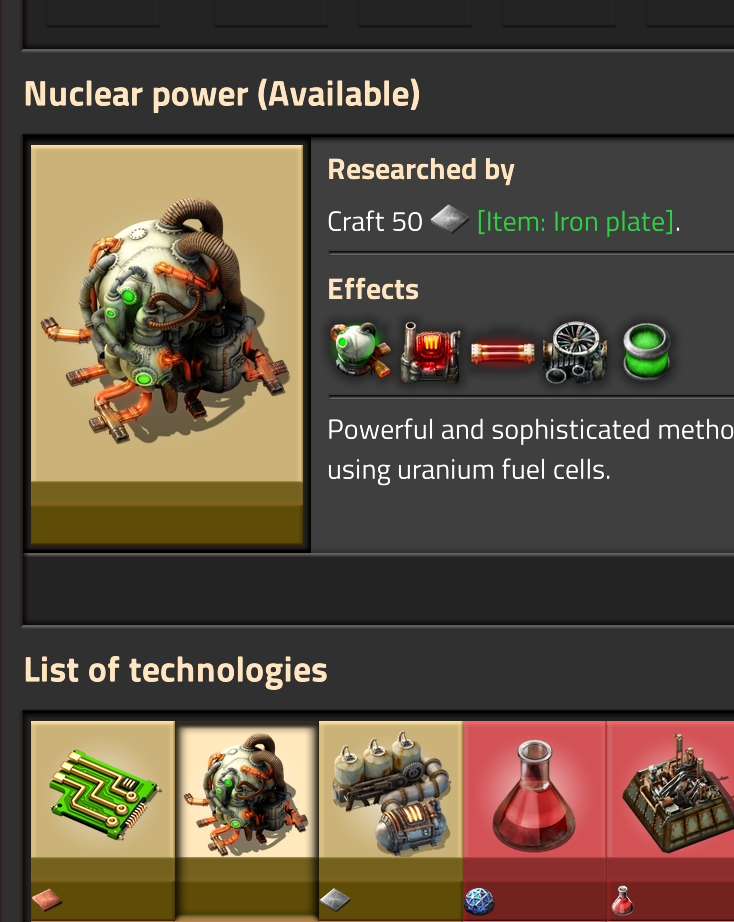Click the iron plate icon under steam power card

(335, 900)
